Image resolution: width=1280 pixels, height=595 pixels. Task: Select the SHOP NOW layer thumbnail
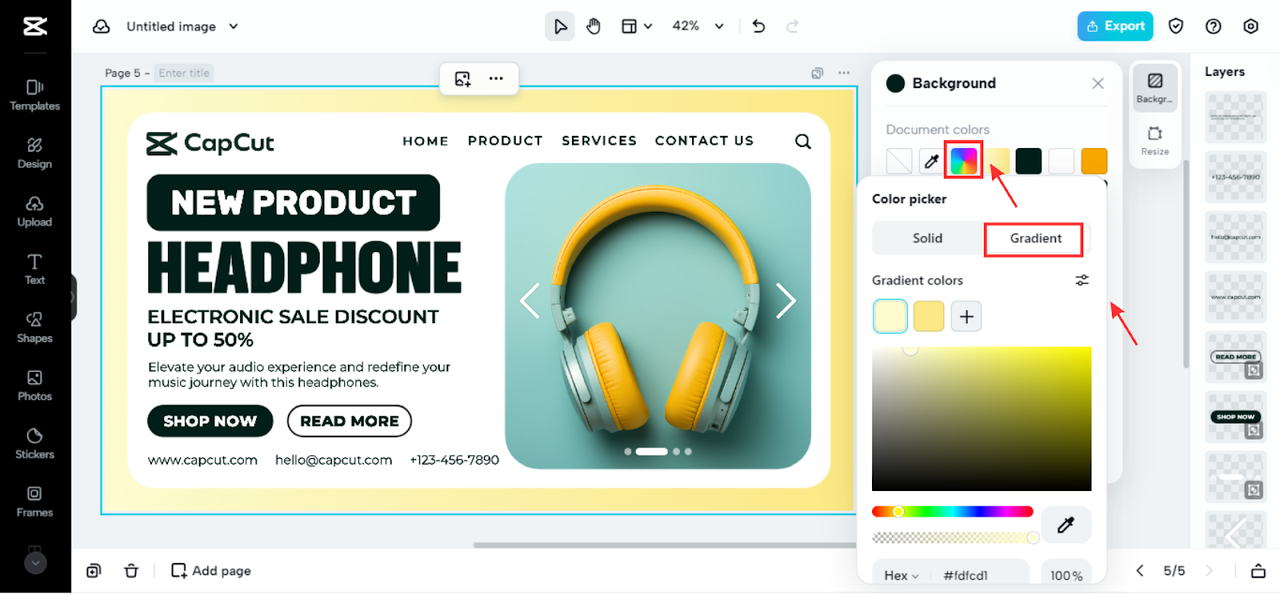[x=1236, y=417]
